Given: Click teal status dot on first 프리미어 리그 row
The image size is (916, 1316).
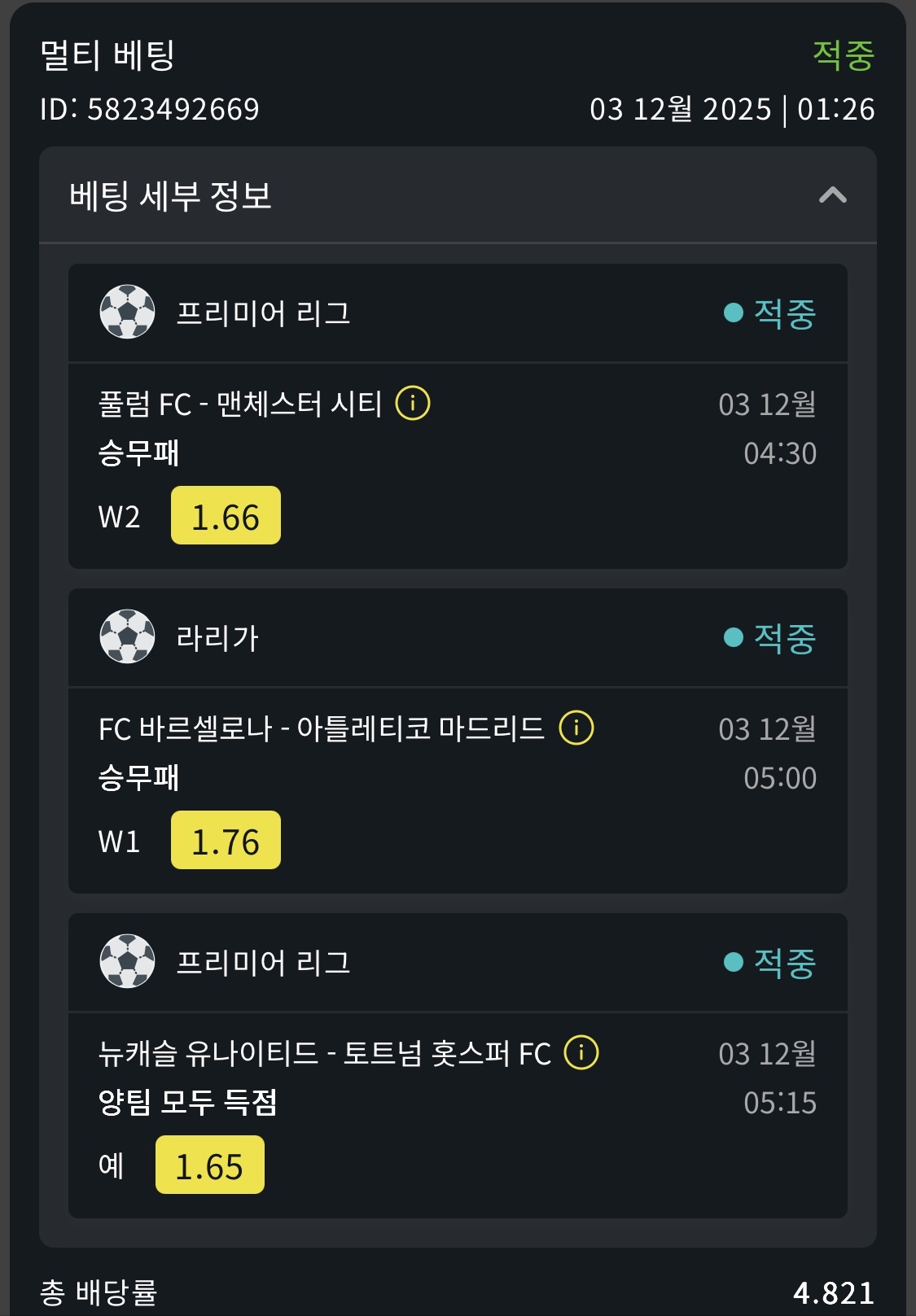Looking at the screenshot, I should (x=734, y=313).
